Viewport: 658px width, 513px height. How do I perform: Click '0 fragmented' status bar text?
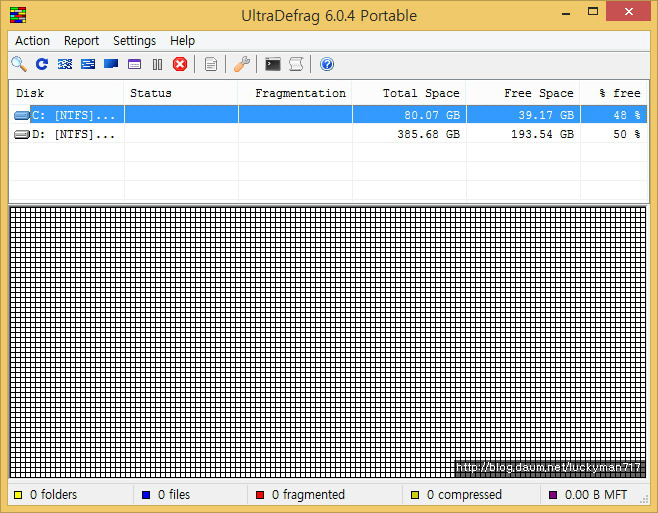point(308,495)
